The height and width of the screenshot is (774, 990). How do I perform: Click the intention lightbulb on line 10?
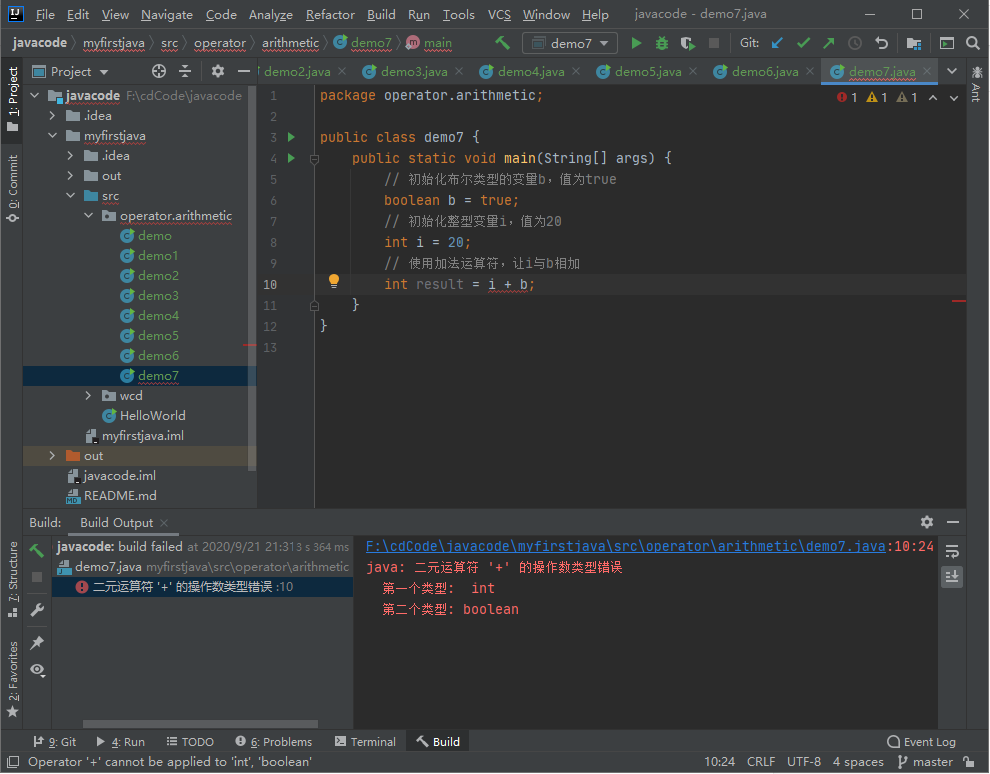click(334, 283)
